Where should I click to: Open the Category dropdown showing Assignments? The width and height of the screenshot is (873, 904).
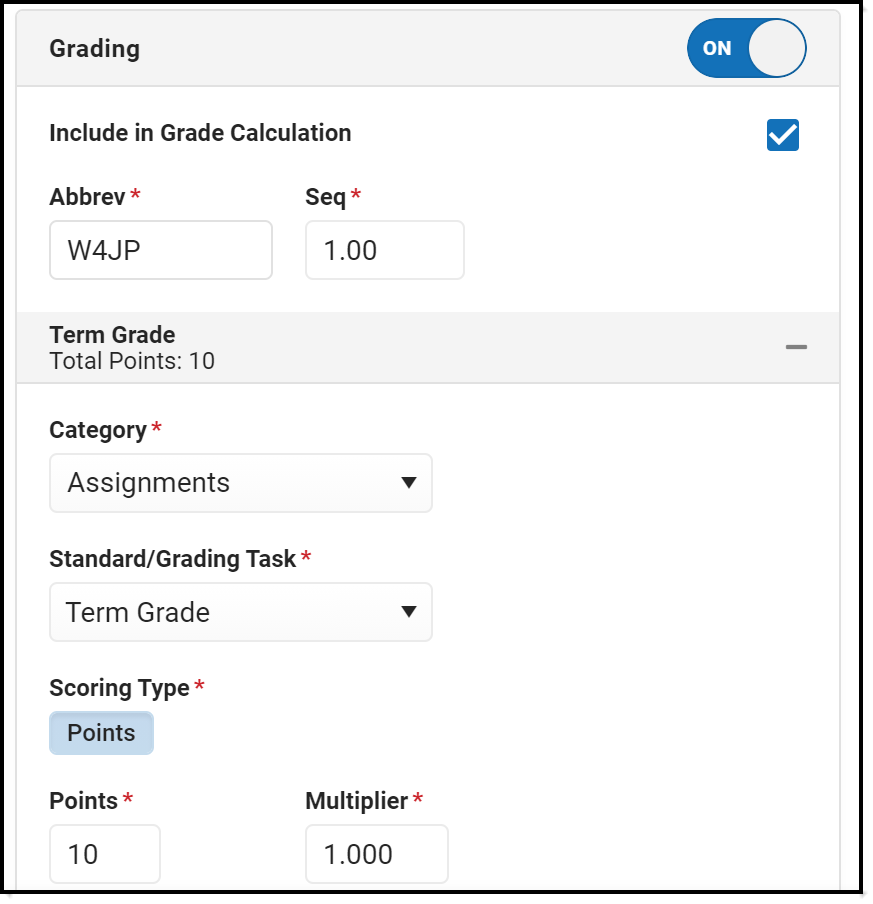tap(241, 483)
